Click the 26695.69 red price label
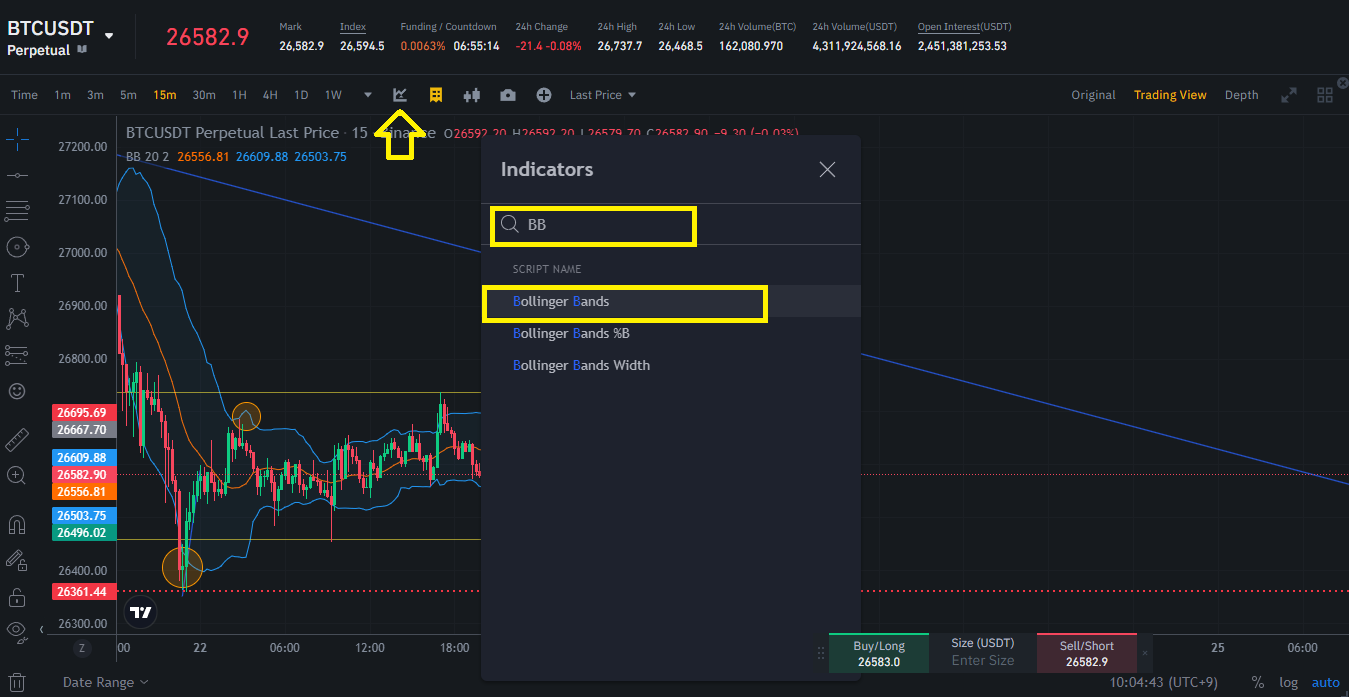This screenshot has height=697, width=1349. [x=82, y=412]
